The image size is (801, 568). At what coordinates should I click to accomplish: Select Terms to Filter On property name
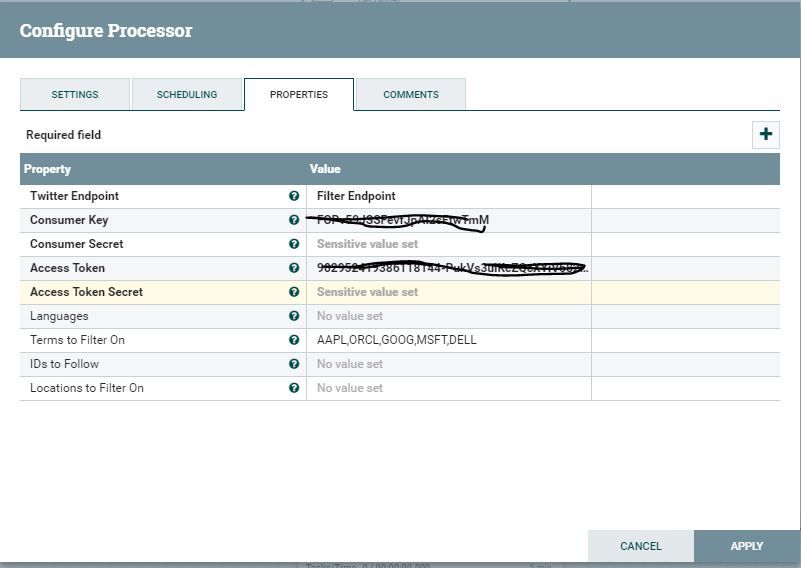(77, 340)
